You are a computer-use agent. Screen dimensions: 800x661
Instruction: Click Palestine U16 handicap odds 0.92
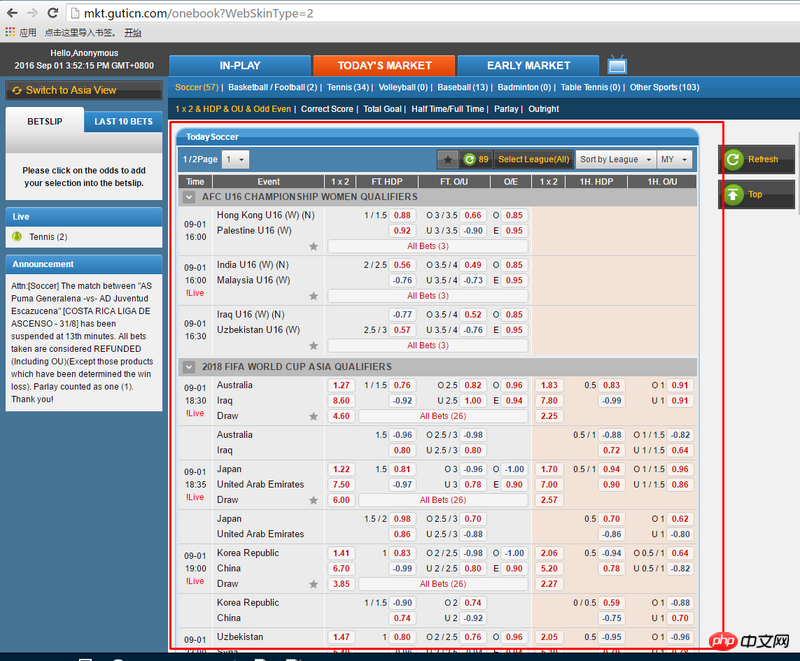402,231
